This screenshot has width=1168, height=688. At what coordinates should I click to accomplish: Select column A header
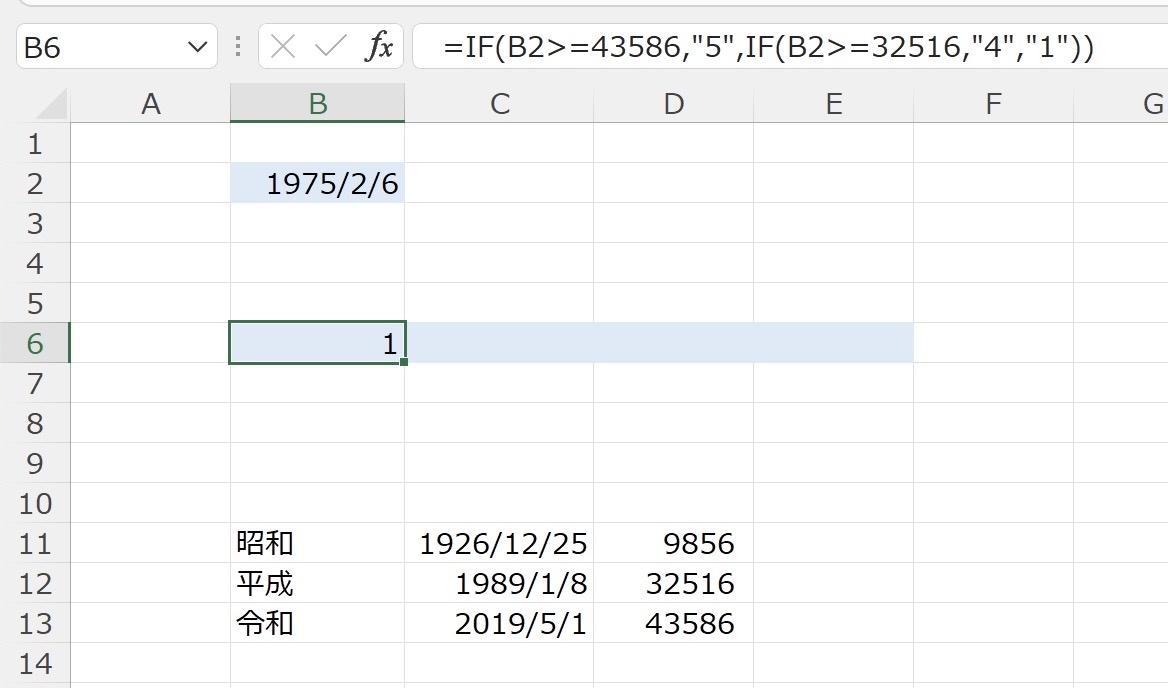pos(150,103)
